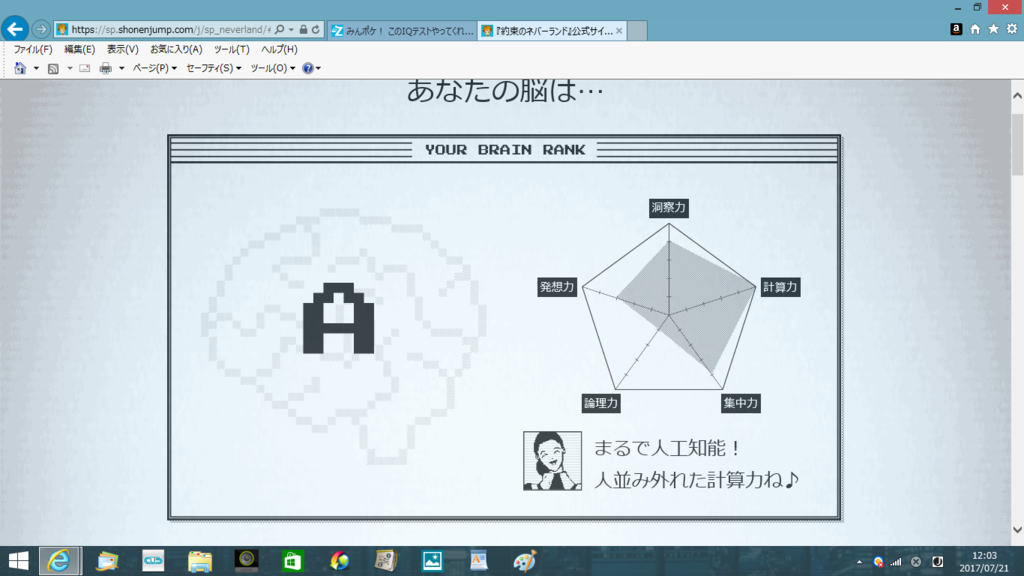Expand the ページ(P) dropdown
The width and height of the screenshot is (1024, 576).
click(154, 68)
